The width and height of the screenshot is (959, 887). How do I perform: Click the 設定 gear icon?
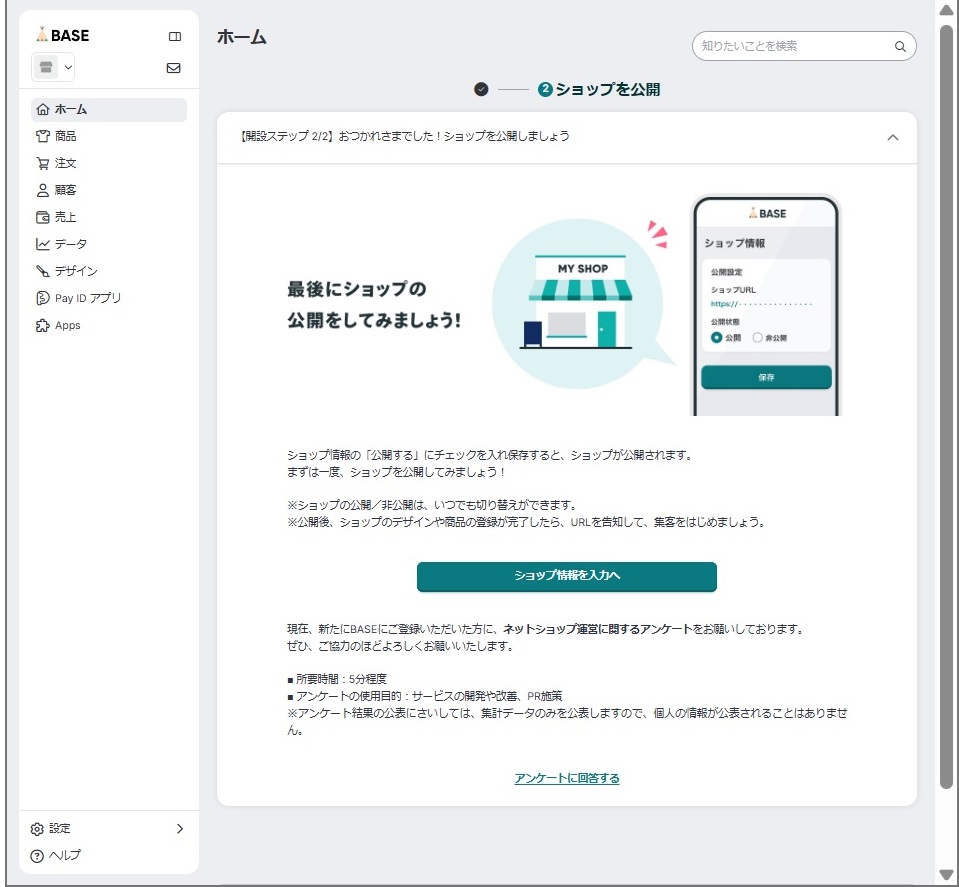37,829
